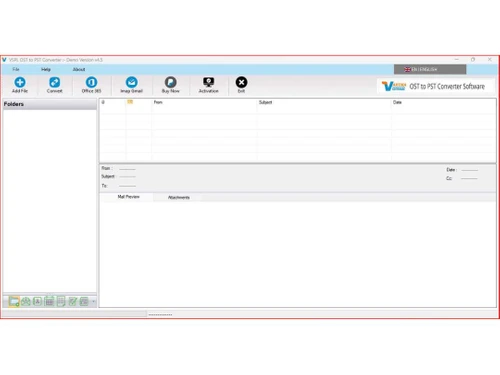
Task: Click the Buy Now icon
Action: (x=170, y=85)
